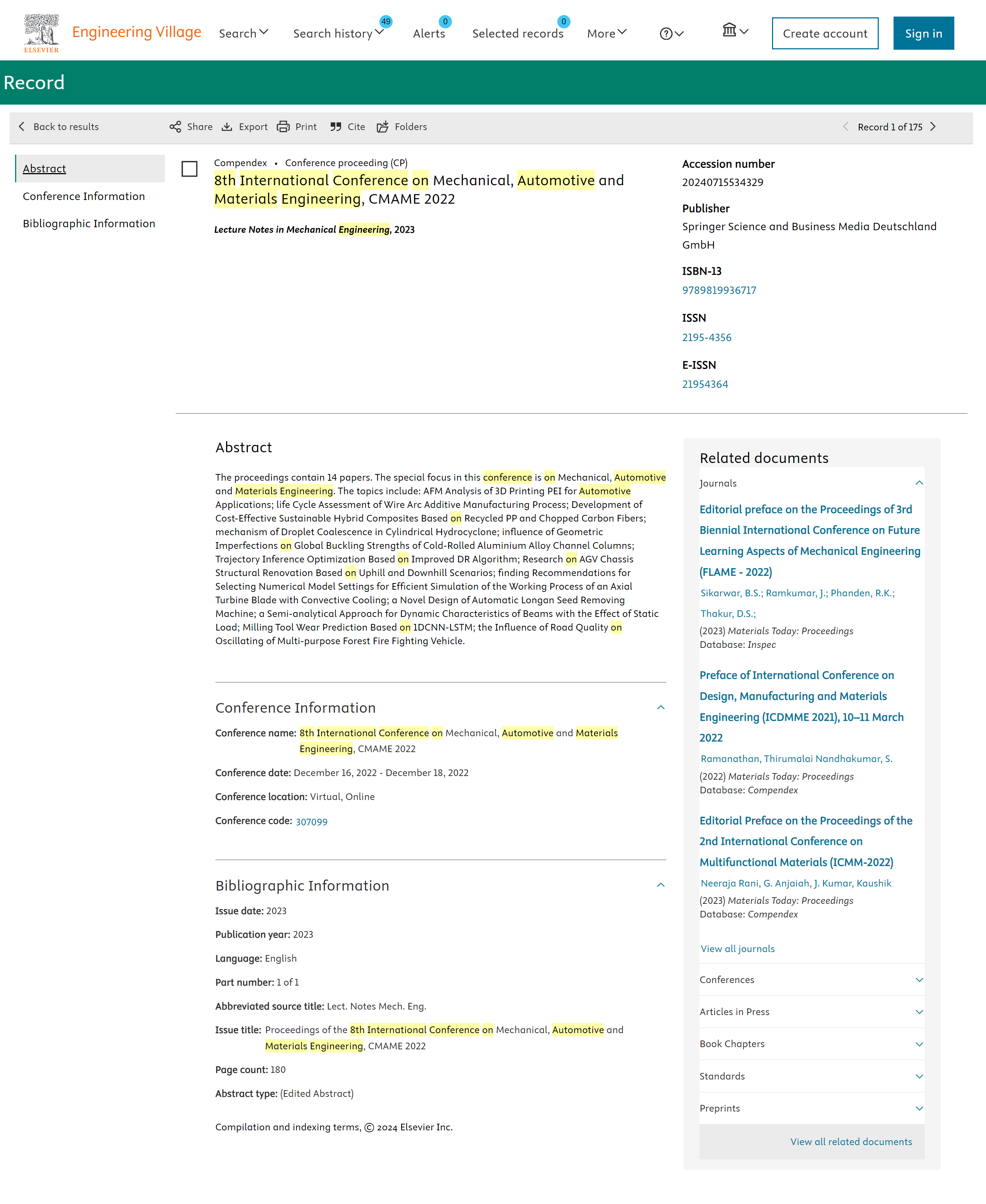Click the Elsevier tree logo
This screenshot has width=986, height=1204.
tap(42, 33)
